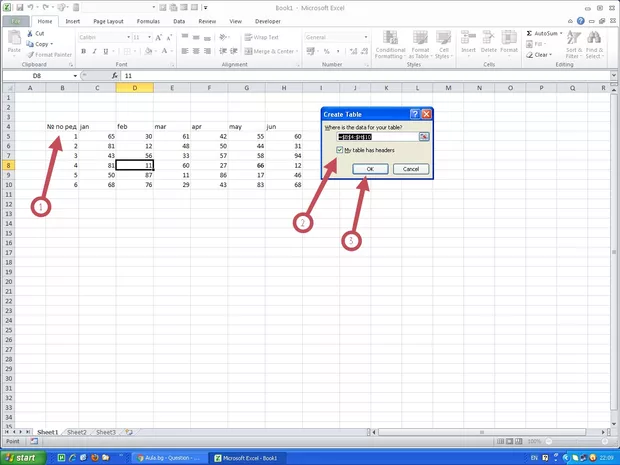The height and width of the screenshot is (465, 620).
Task: Toggle Align Text Right
Action: pyautogui.click(x=207, y=51)
